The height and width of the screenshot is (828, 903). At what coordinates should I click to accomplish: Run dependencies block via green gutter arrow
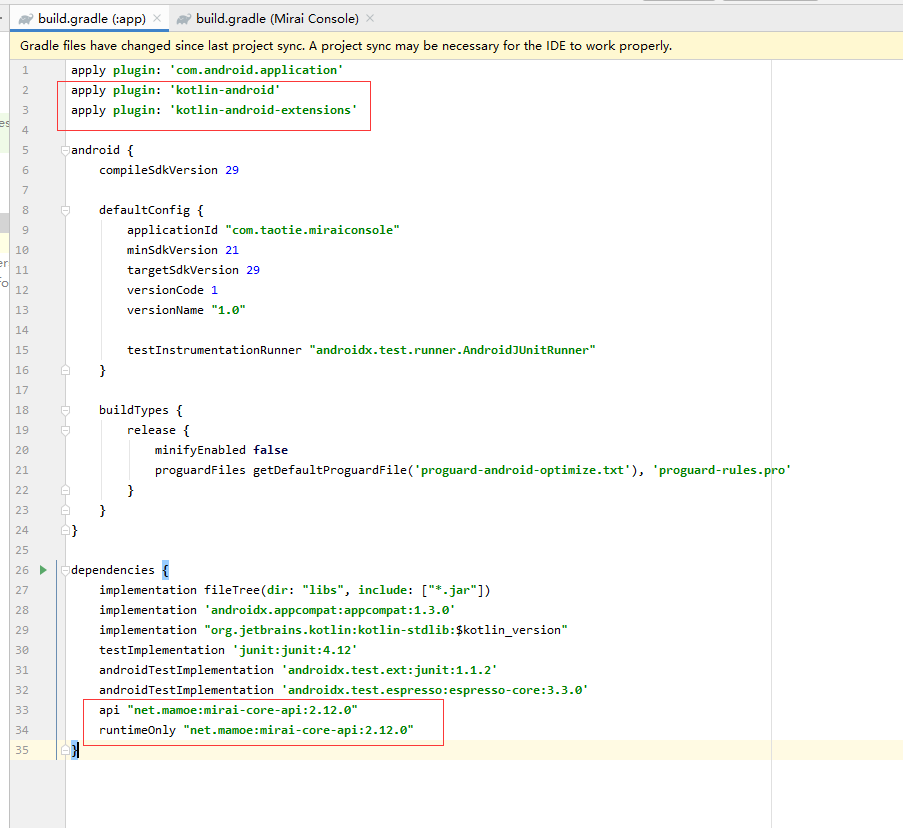(x=43, y=570)
